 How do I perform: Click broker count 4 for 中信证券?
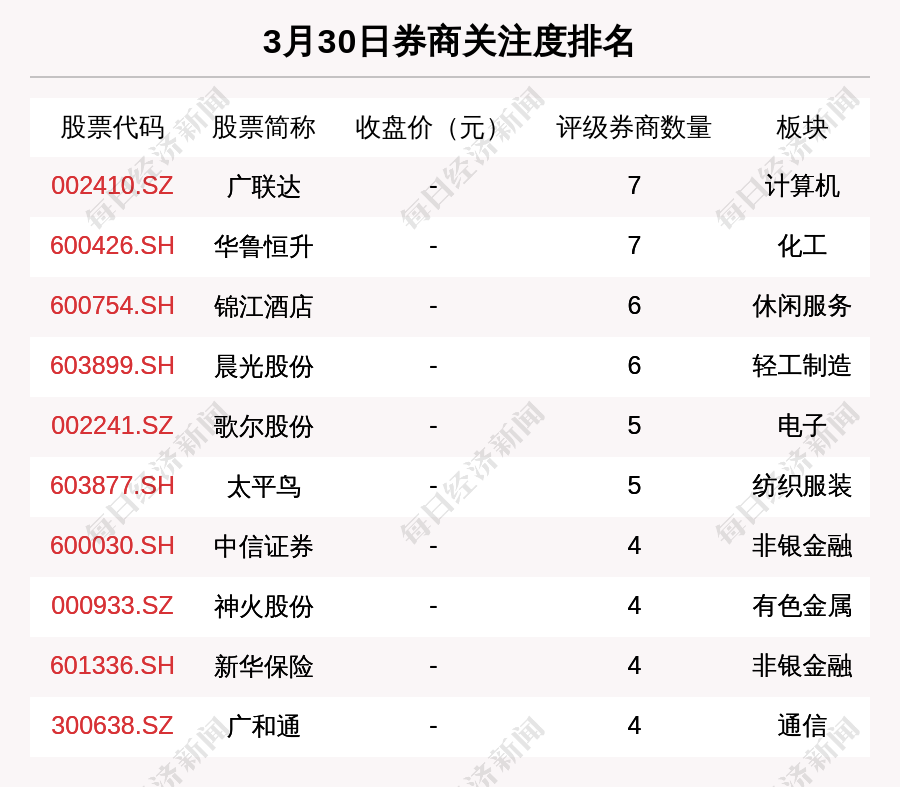pos(634,545)
